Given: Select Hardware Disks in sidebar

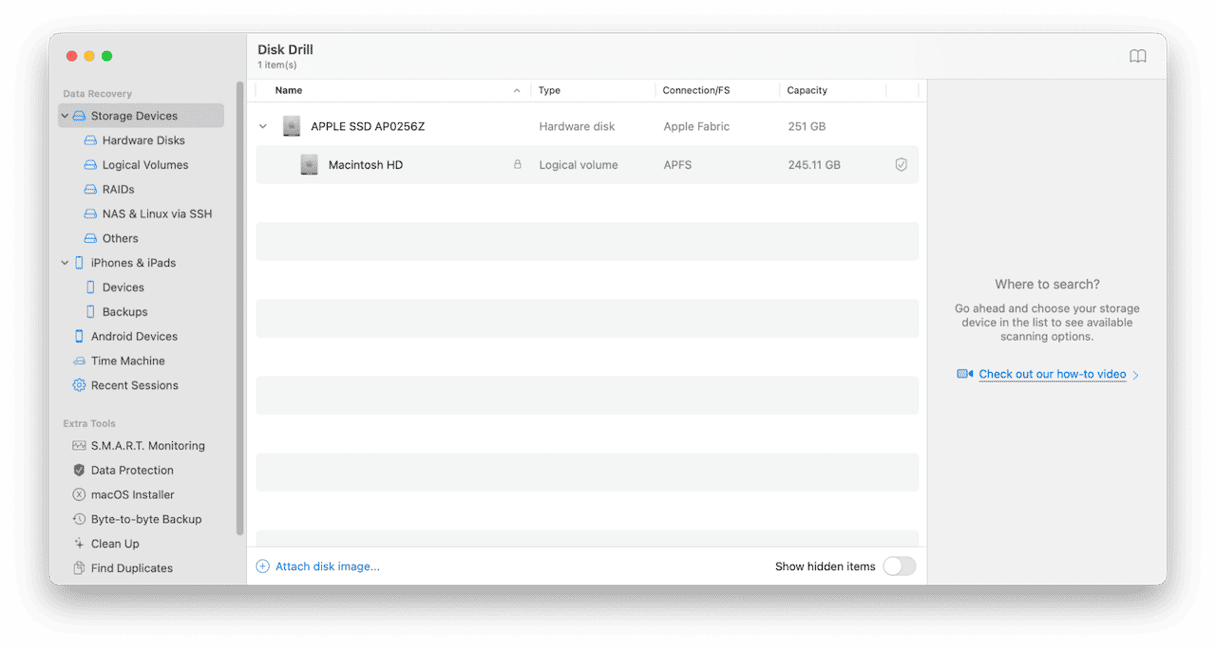Looking at the screenshot, I should coord(143,141).
